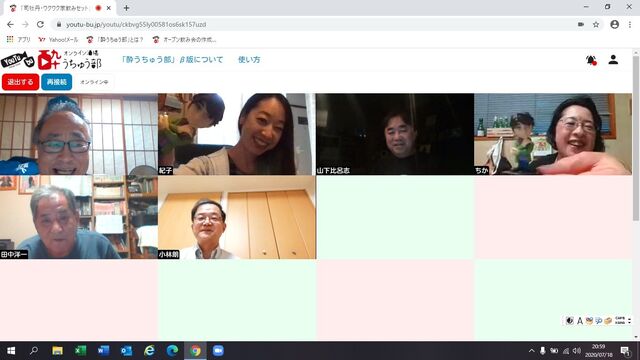Open Chrome three-dot menu
Screen dimensions: 640x360
click(x=631, y=24)
